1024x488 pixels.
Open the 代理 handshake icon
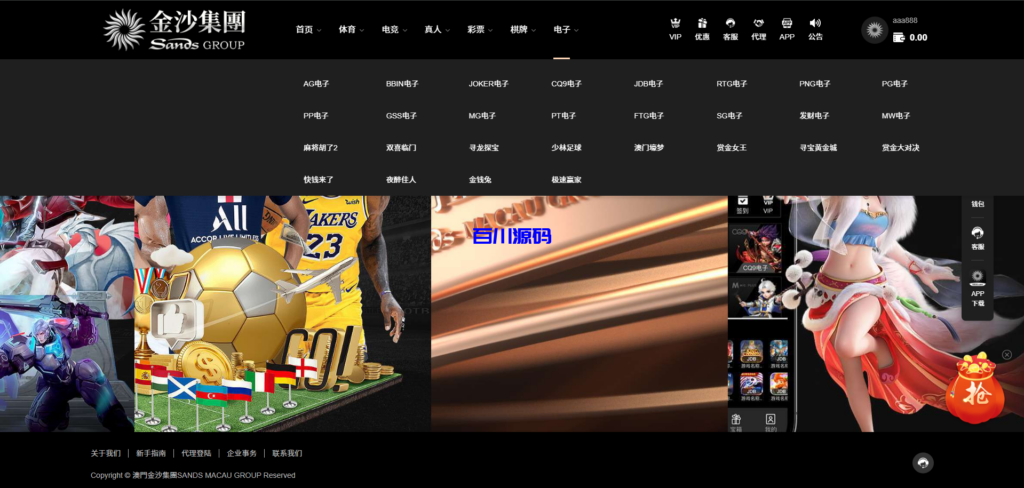coord(758,23)
